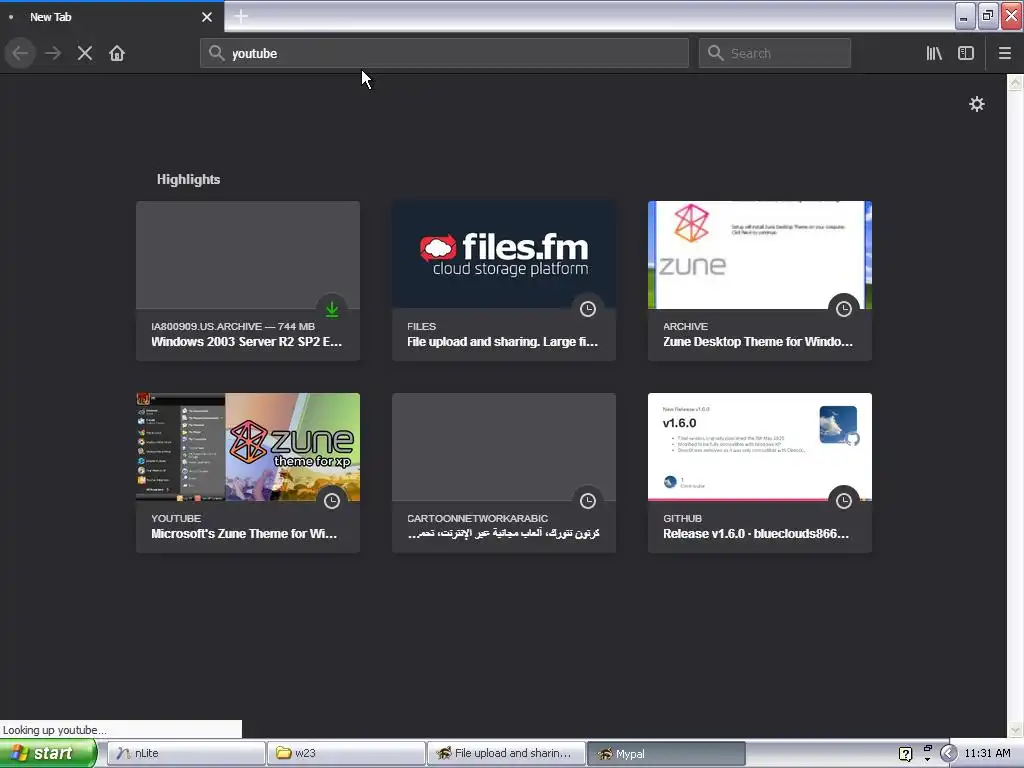Click the address bar containing youtube
1024x768 pixels.
pos(444,54)
